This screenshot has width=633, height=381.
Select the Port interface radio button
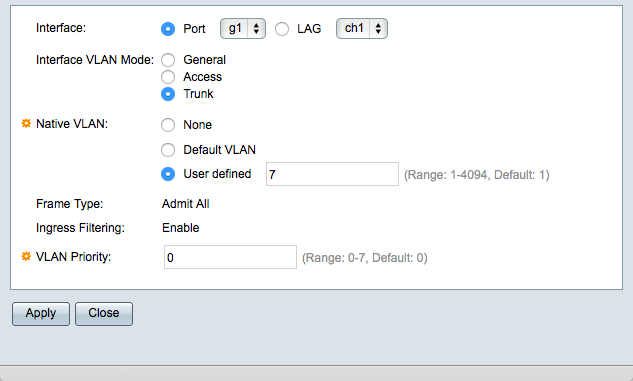[168, 29]
